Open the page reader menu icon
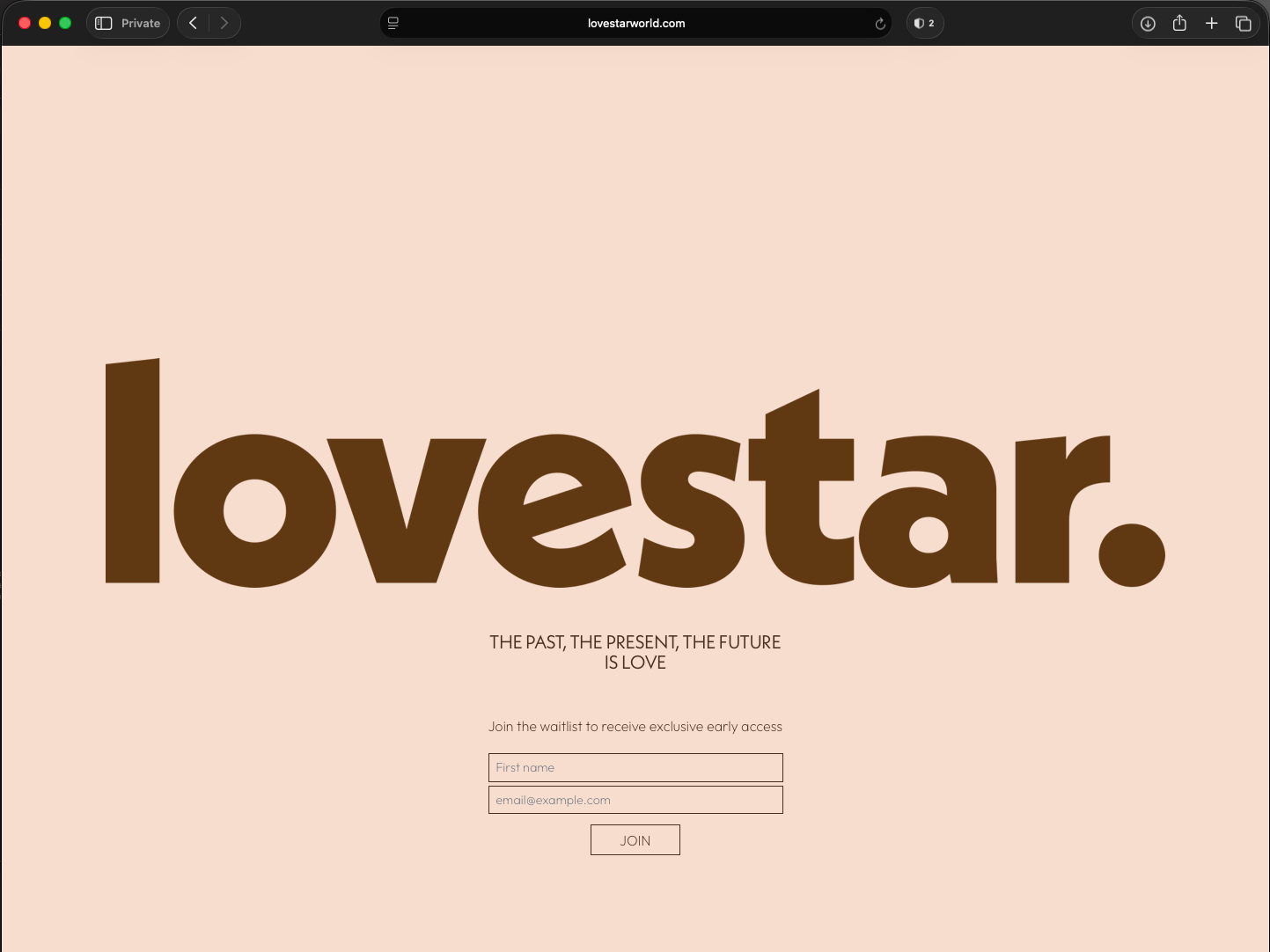This screenshot has width=1270, height=952. 393,23
